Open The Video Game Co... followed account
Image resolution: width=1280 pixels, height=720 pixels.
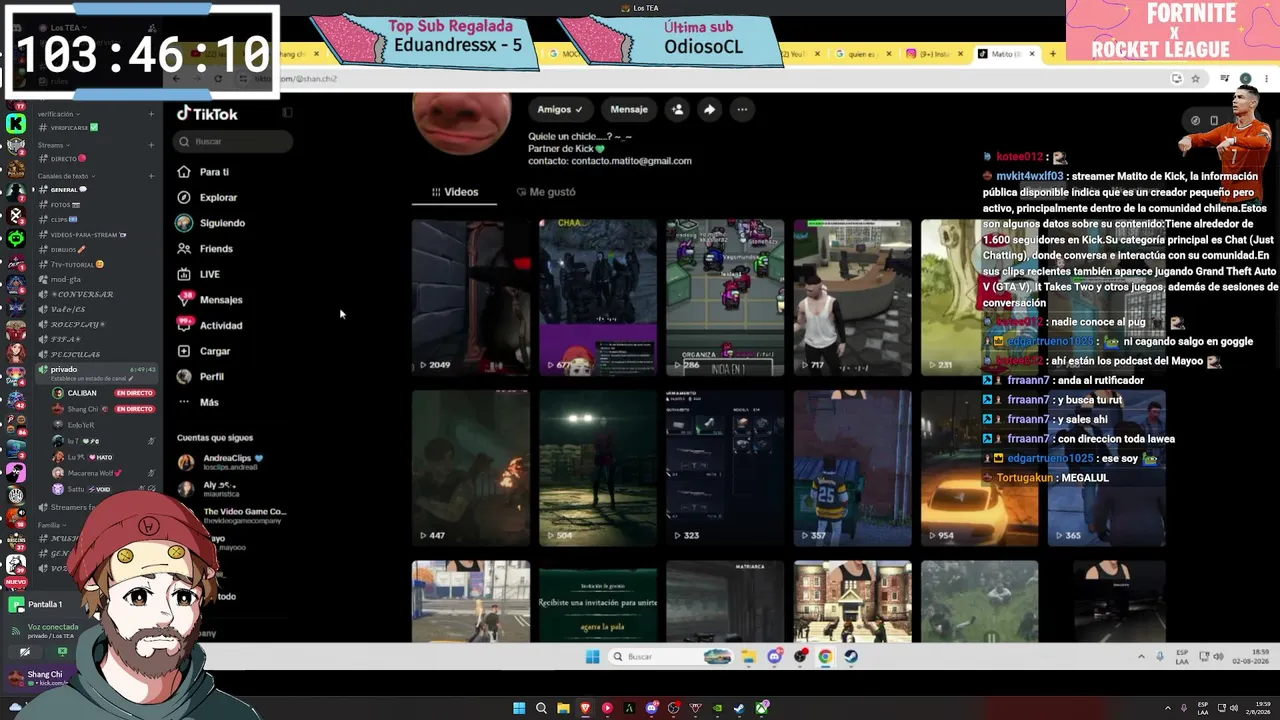click(232, 515)
